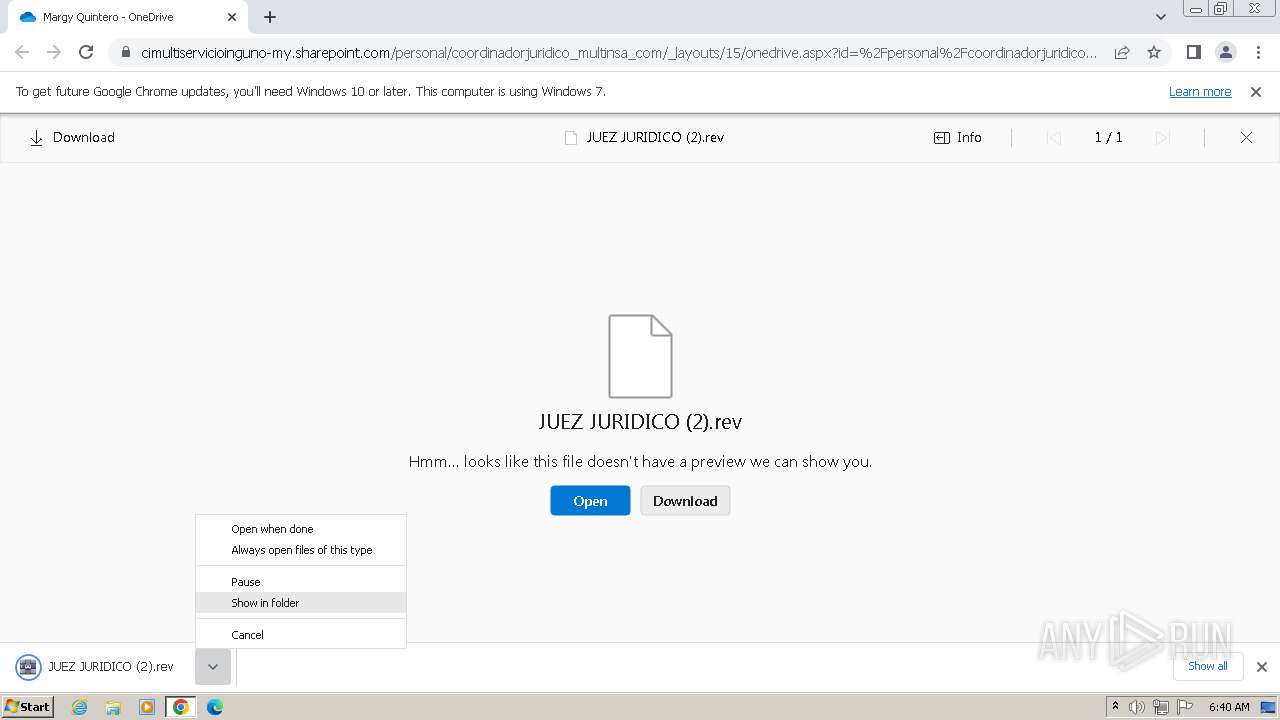
Task: Open the Learn more link
Action: [x=1200, y=92]
